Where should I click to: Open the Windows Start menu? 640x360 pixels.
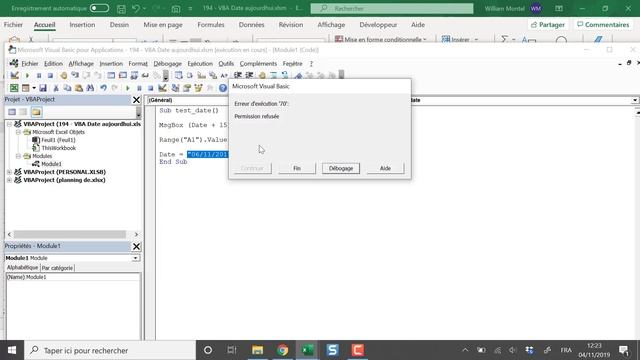[12, 350]
